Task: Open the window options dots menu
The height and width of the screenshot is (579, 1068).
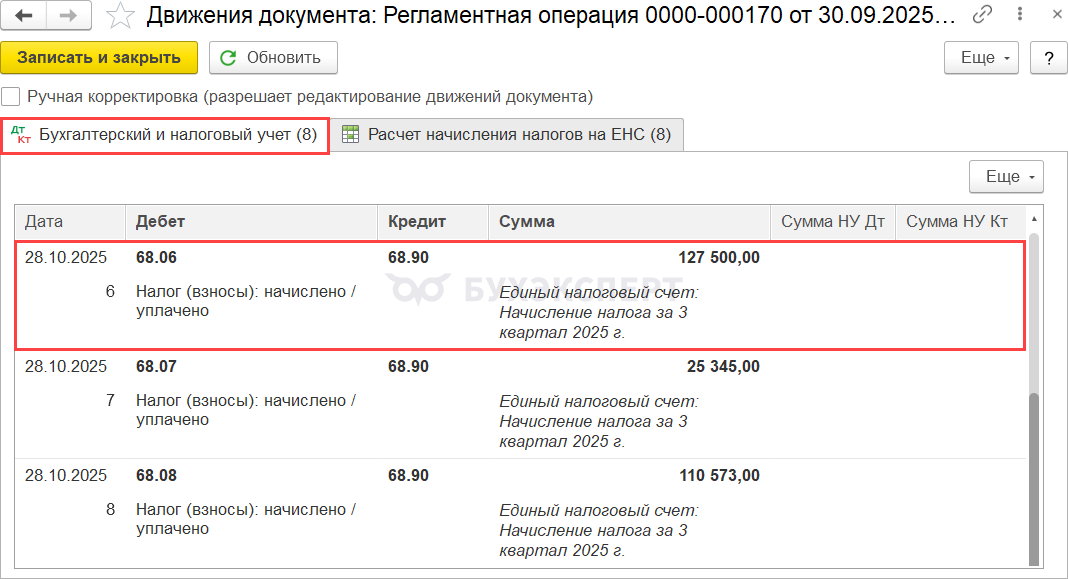Action: click(1016, 15)
